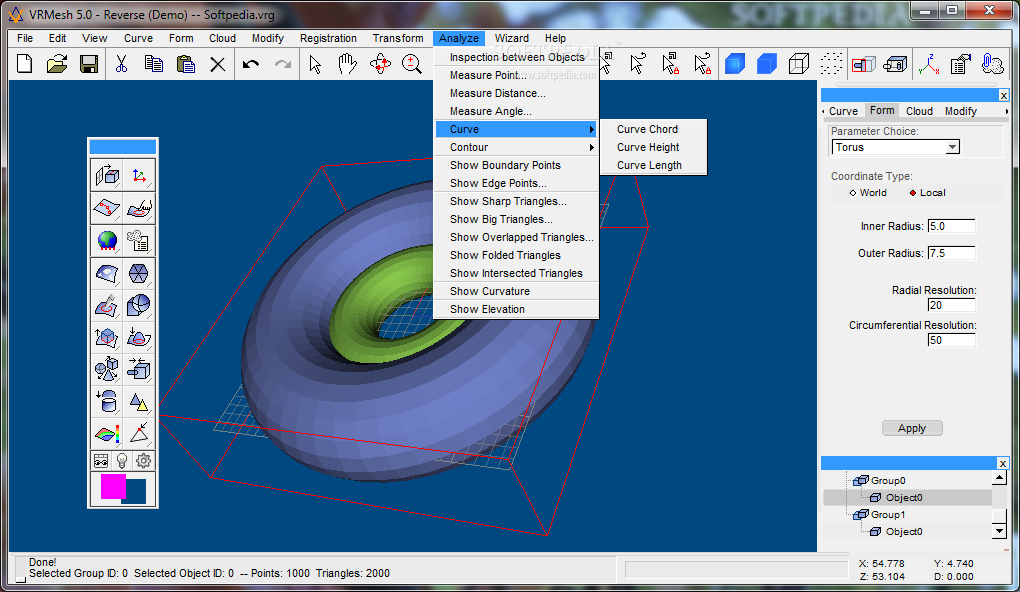Click the Inner Radius input field
The width and height of the screenshot is (1020, 592).
click(951, 226)
